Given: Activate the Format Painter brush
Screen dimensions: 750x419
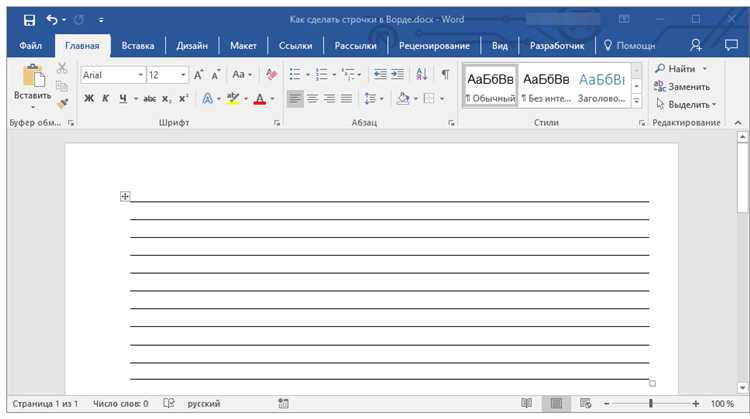Looking at the screenshot, I should (x=62, y=103).
